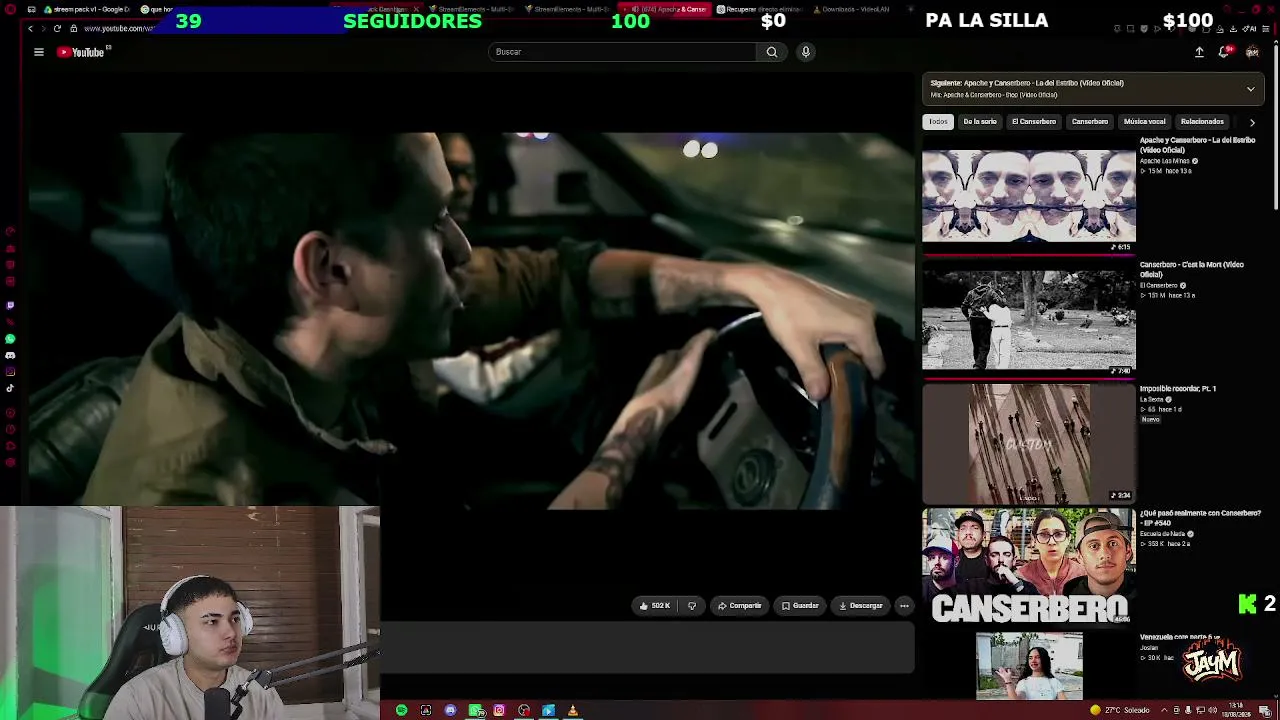Open ¿Qué pasó realmente con Canserbero? thumbnail

pos(1029,567)
